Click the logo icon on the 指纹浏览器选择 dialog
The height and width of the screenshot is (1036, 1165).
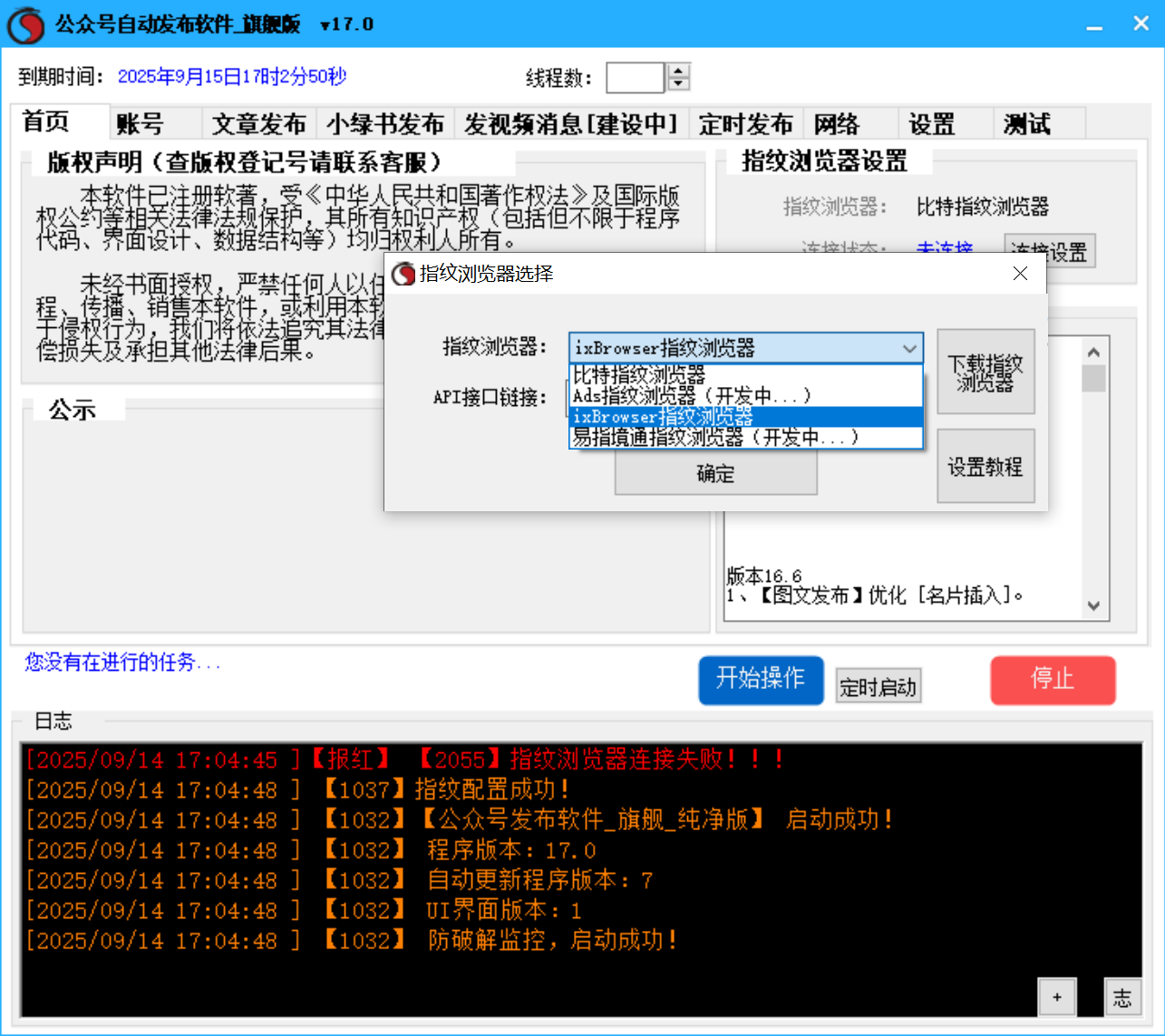pyautogui.click(x=402, y=273)
